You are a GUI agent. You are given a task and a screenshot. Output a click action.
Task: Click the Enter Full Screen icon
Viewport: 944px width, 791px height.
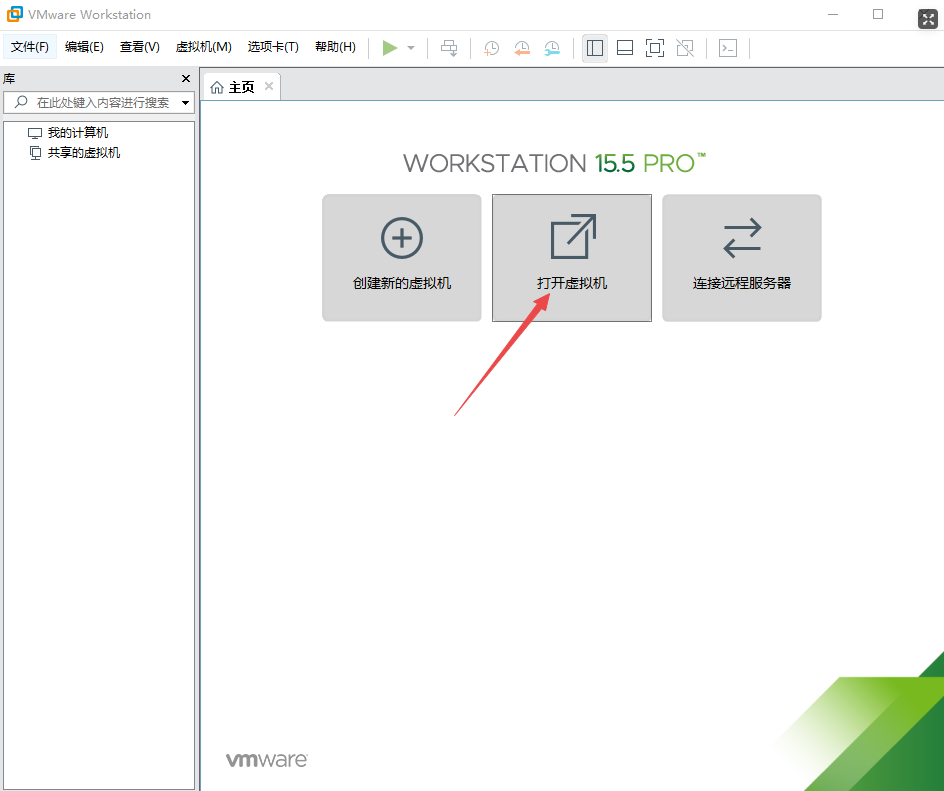tap(654, 48)
